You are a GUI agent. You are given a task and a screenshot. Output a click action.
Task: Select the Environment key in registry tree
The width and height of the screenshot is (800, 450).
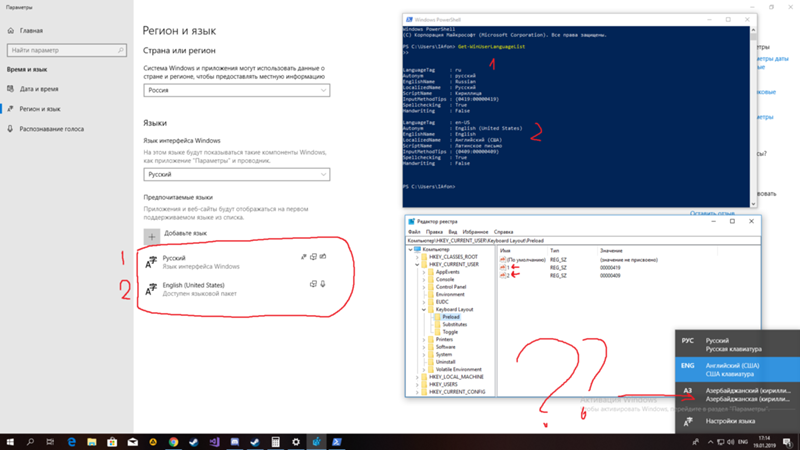point(450,294)
